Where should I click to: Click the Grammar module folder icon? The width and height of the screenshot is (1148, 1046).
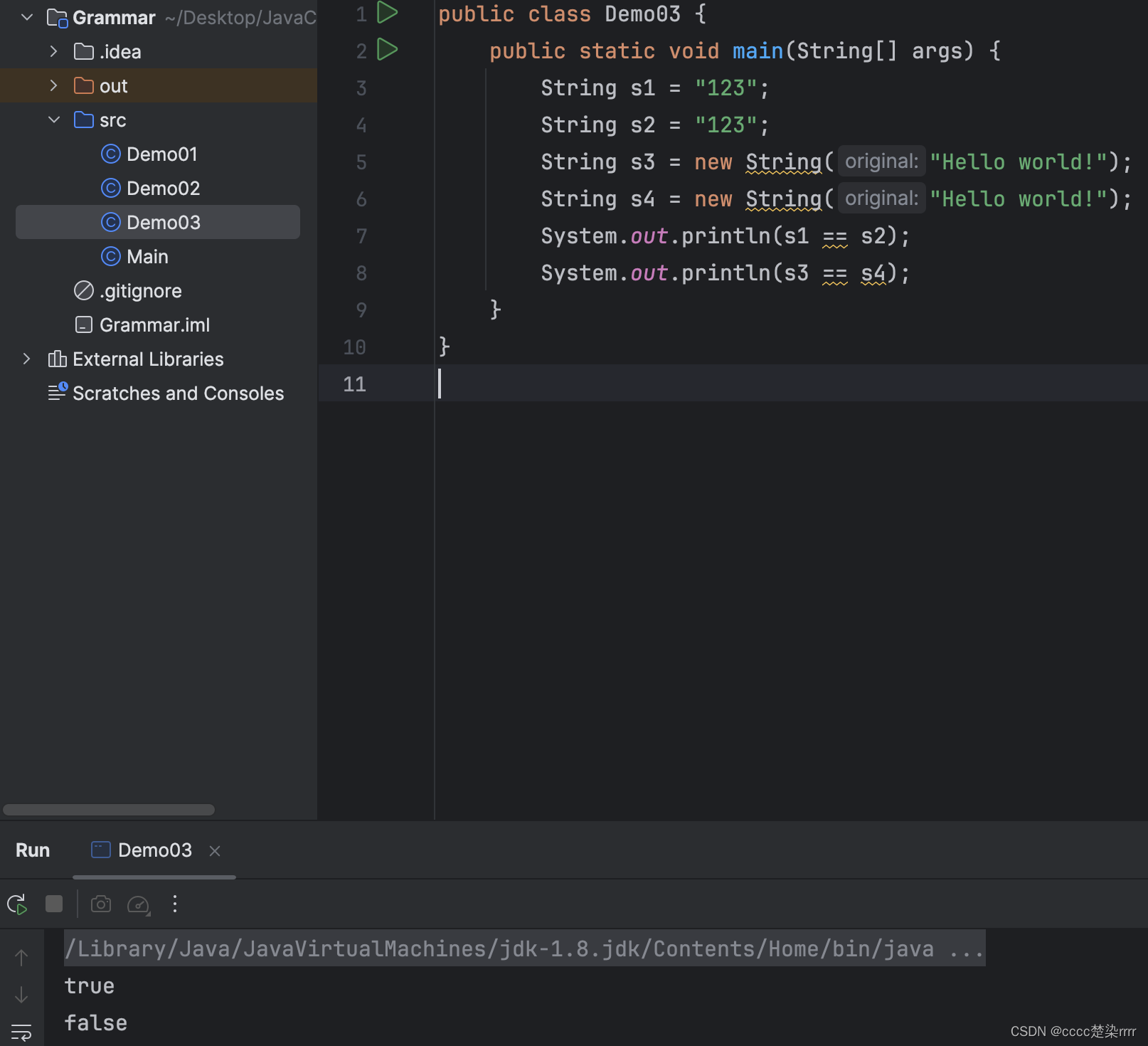[x=57, y=17]
